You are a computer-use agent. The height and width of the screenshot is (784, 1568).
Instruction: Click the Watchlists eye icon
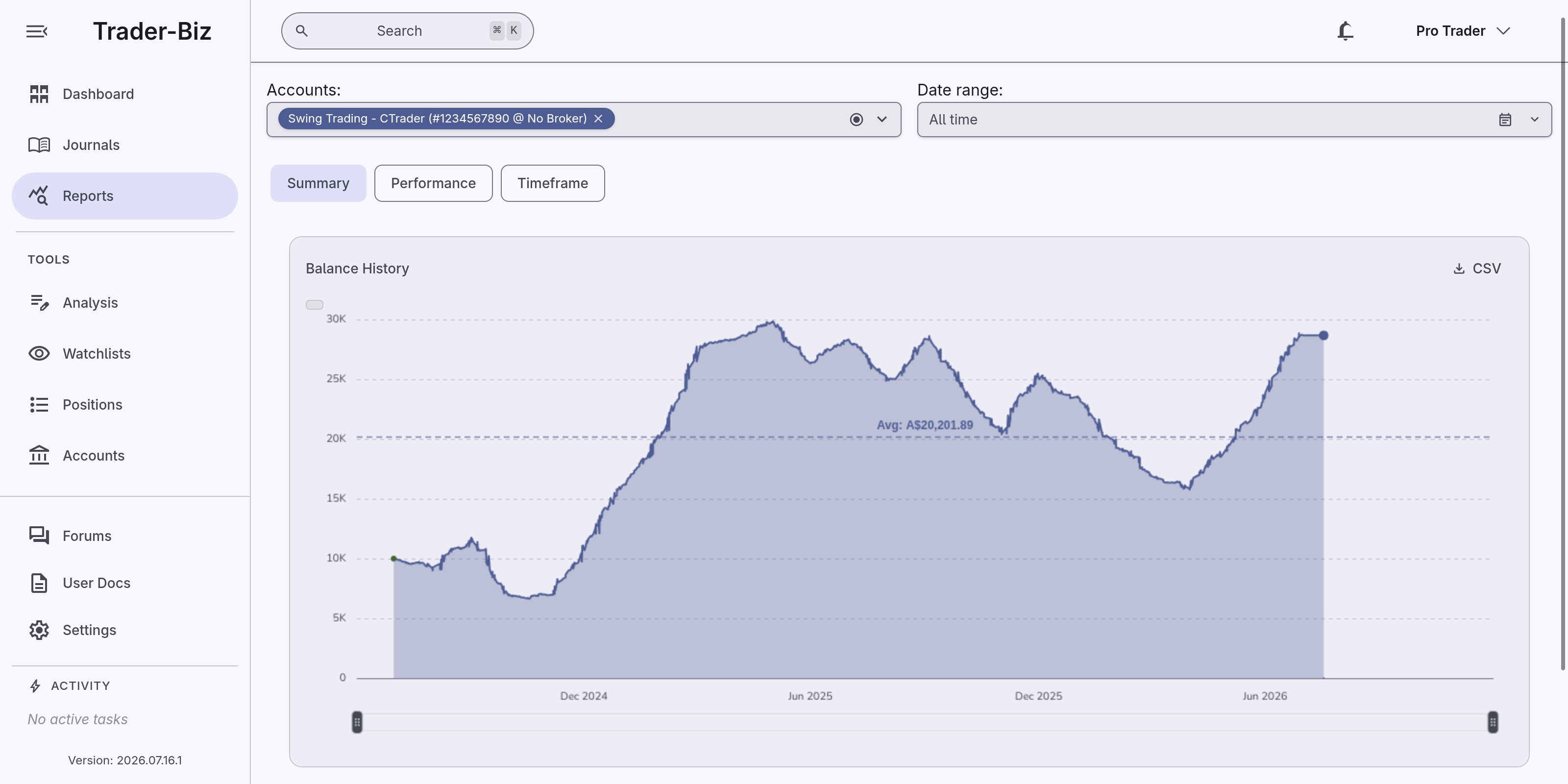39,354
